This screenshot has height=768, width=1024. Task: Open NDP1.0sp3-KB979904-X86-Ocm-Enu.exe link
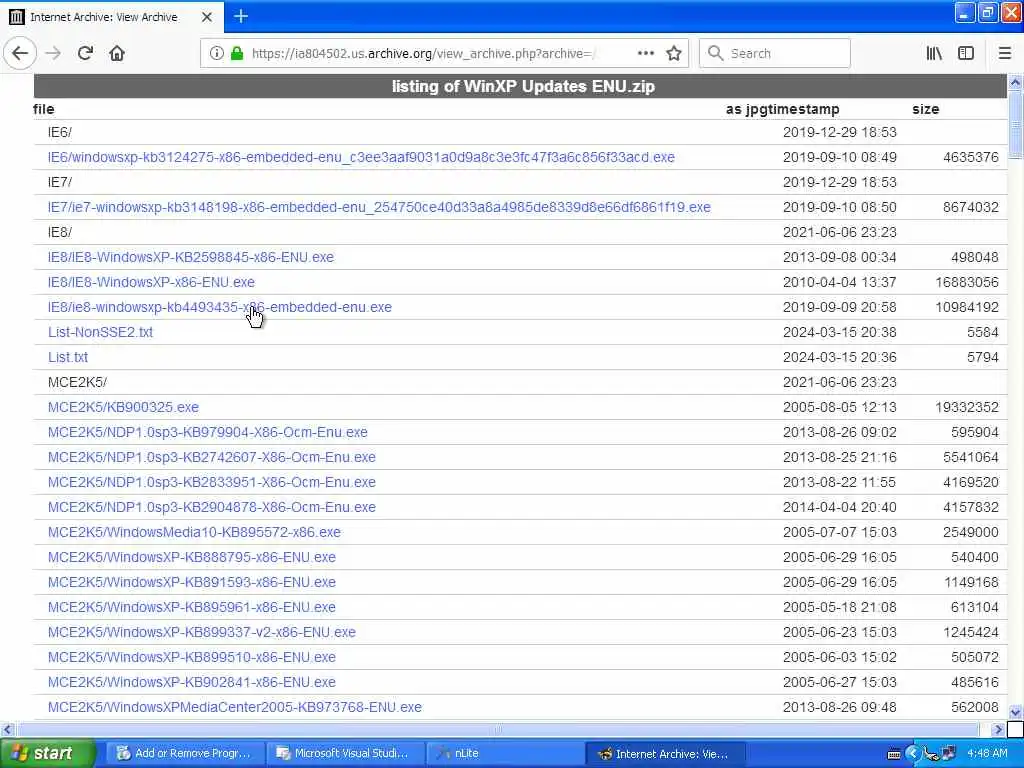tap(208, 432)
